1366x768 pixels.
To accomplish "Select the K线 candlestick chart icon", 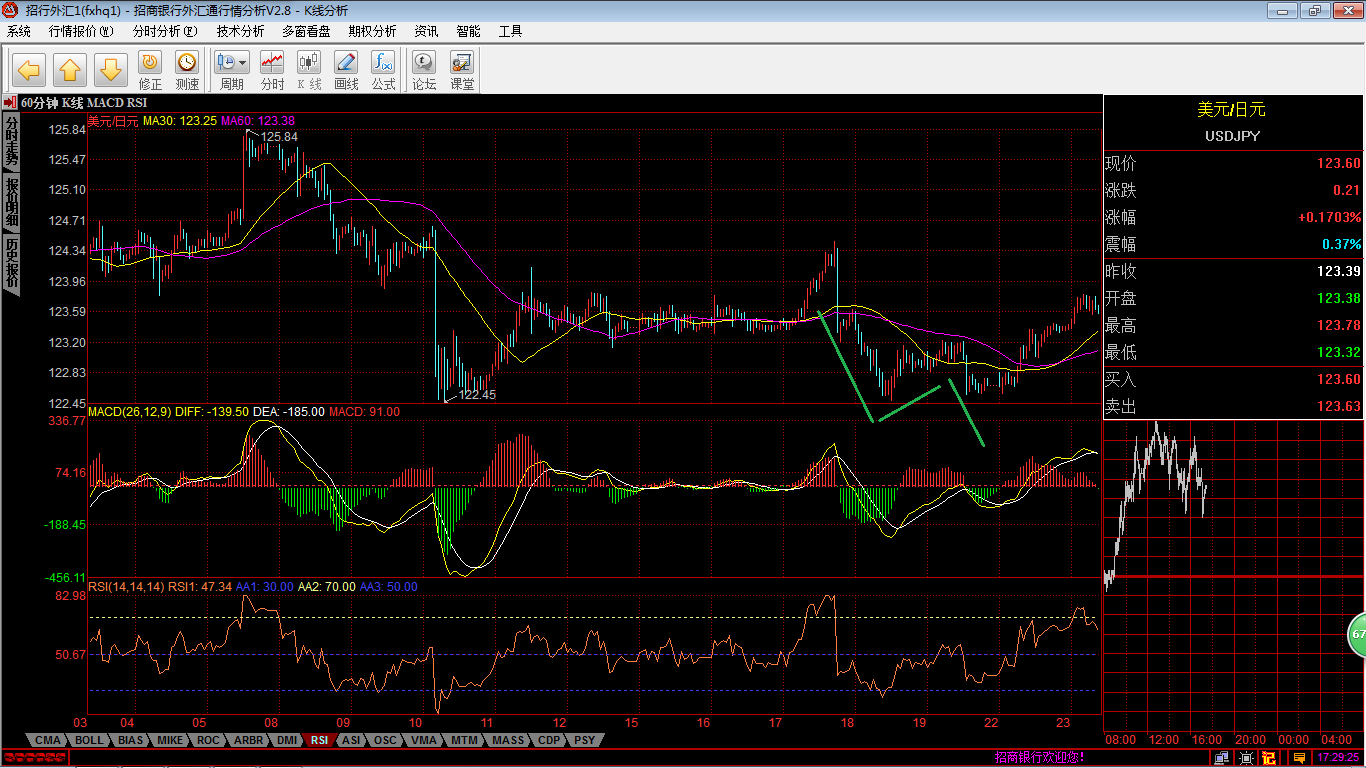I will pyautogui.click(x=309, y=71).
